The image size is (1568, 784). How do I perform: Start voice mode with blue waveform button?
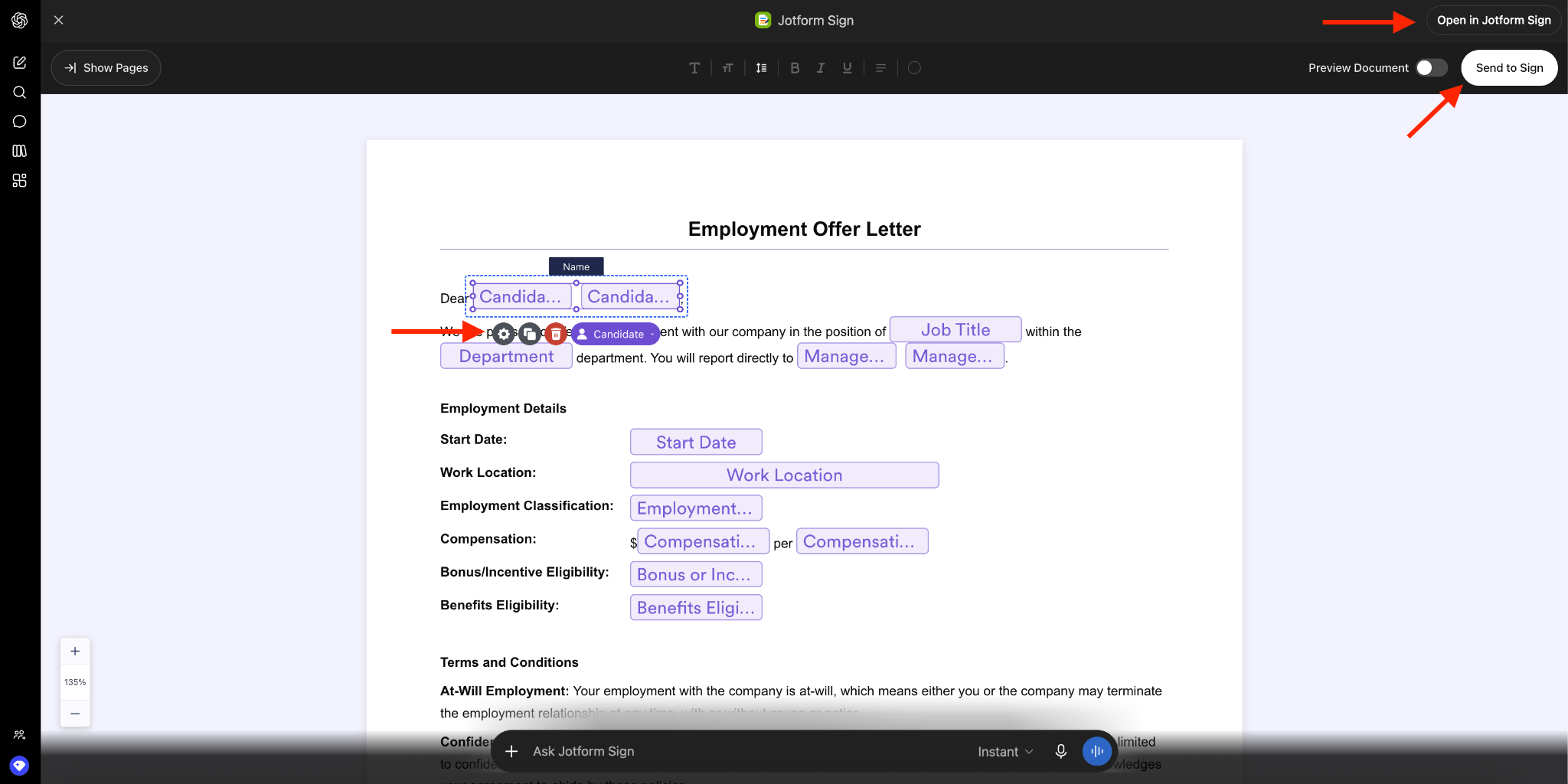coord(1096,751)
